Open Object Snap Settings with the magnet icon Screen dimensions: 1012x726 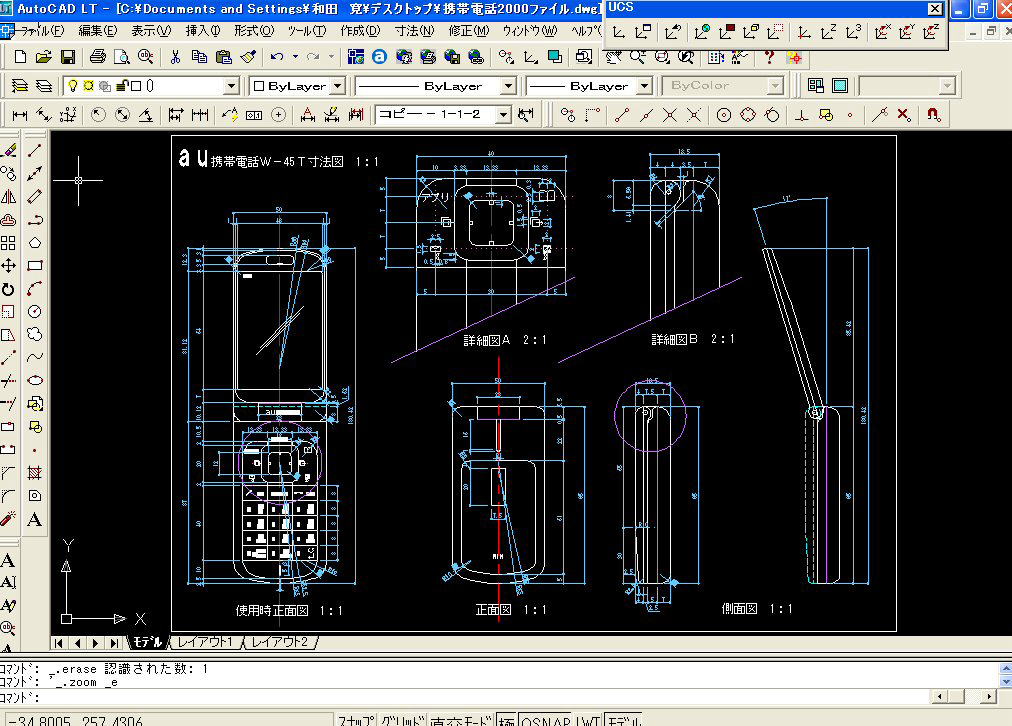tap(933, 115)
